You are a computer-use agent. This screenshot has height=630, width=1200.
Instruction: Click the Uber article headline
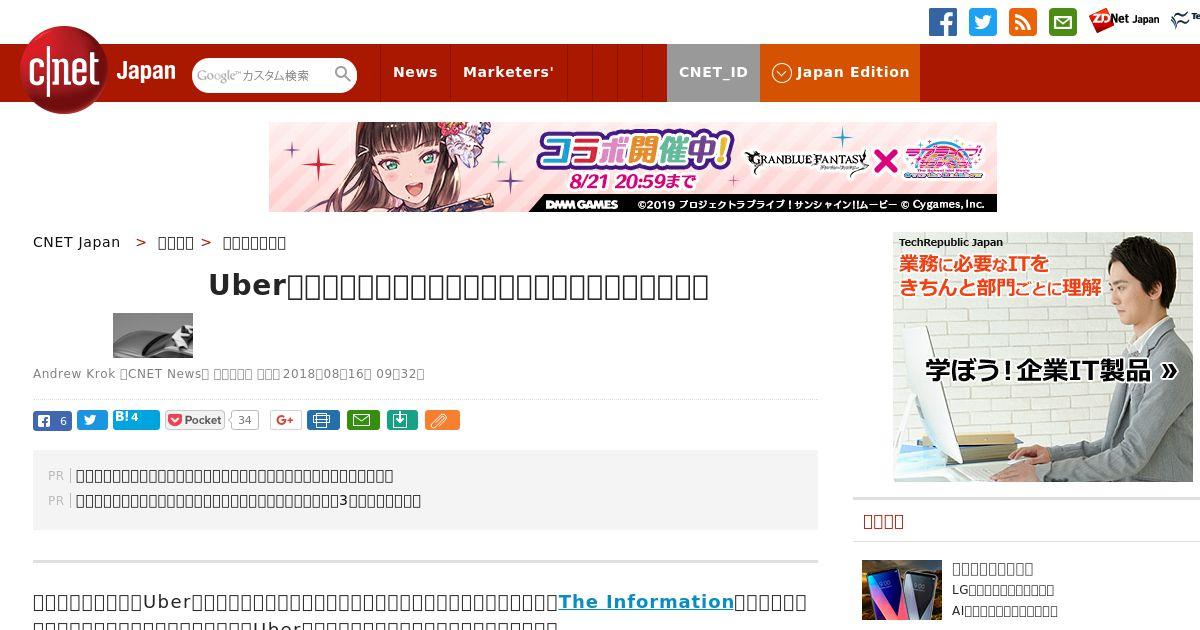pyautogui.click(x=458, y=286)
